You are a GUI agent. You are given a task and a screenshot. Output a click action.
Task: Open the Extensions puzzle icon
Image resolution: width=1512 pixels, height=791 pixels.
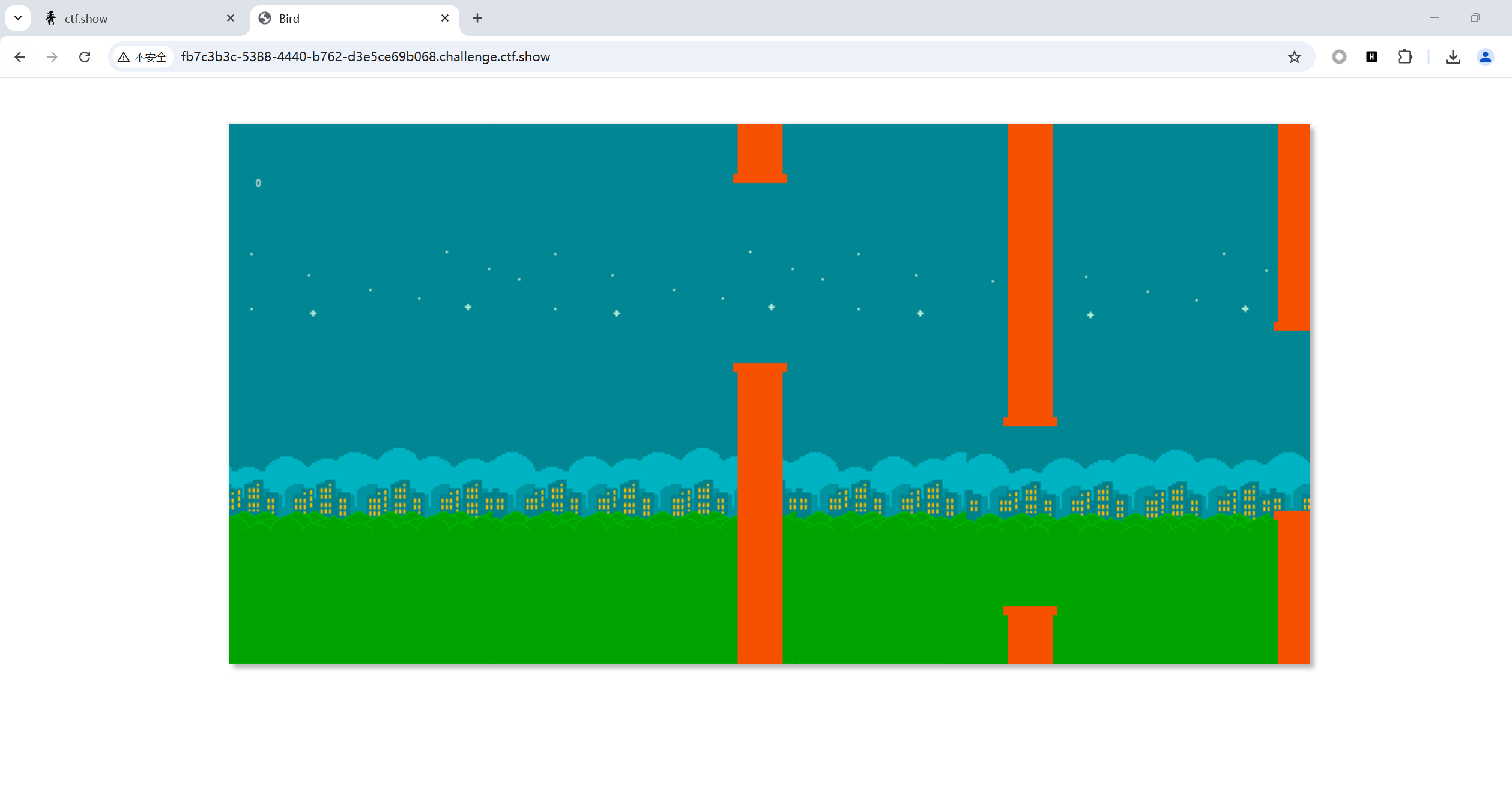tap(1405, 57)
